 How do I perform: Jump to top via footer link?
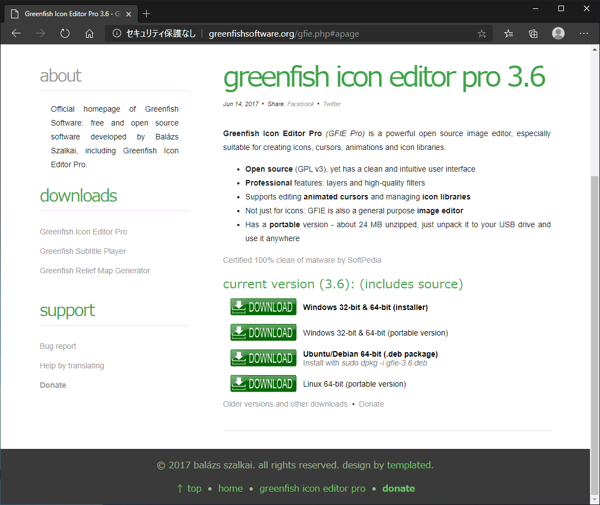(189, 489)
